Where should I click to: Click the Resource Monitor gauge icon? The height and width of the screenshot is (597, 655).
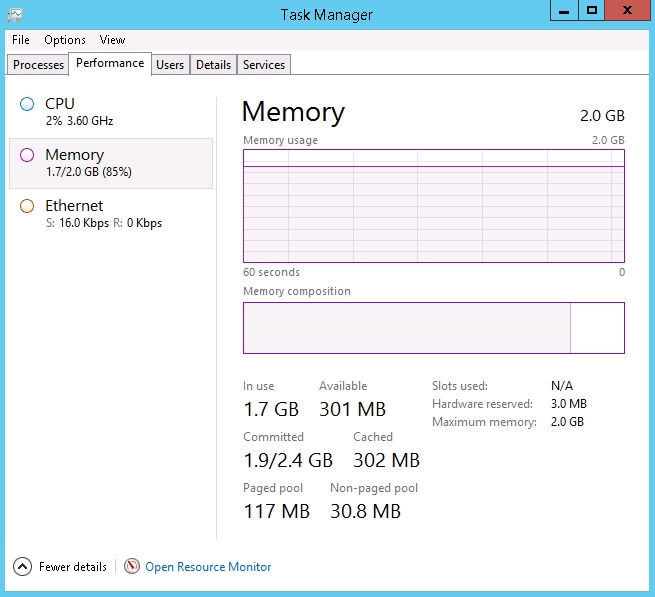pos(132,567)
